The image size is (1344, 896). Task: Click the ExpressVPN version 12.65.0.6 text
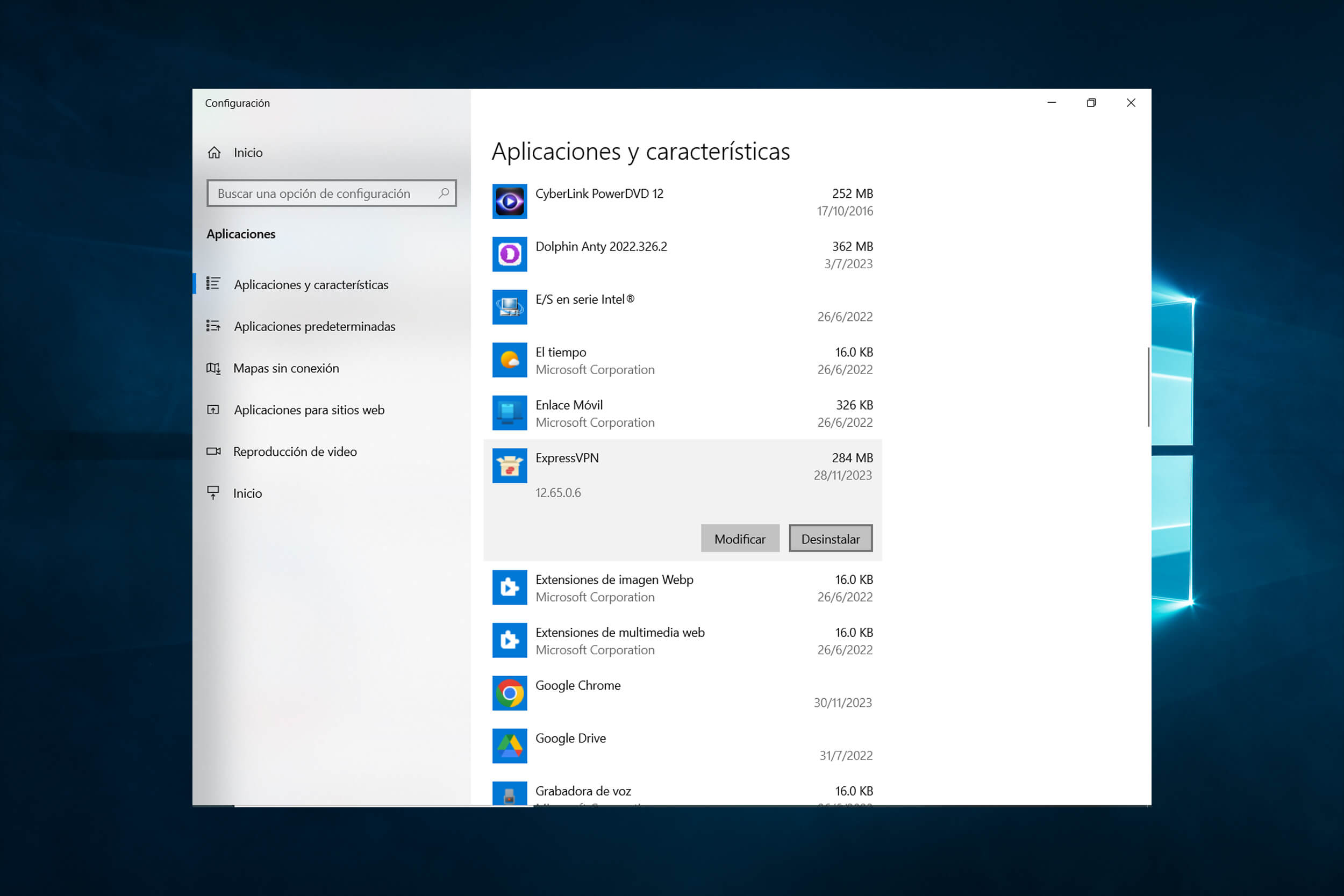(x=558, y=492)
